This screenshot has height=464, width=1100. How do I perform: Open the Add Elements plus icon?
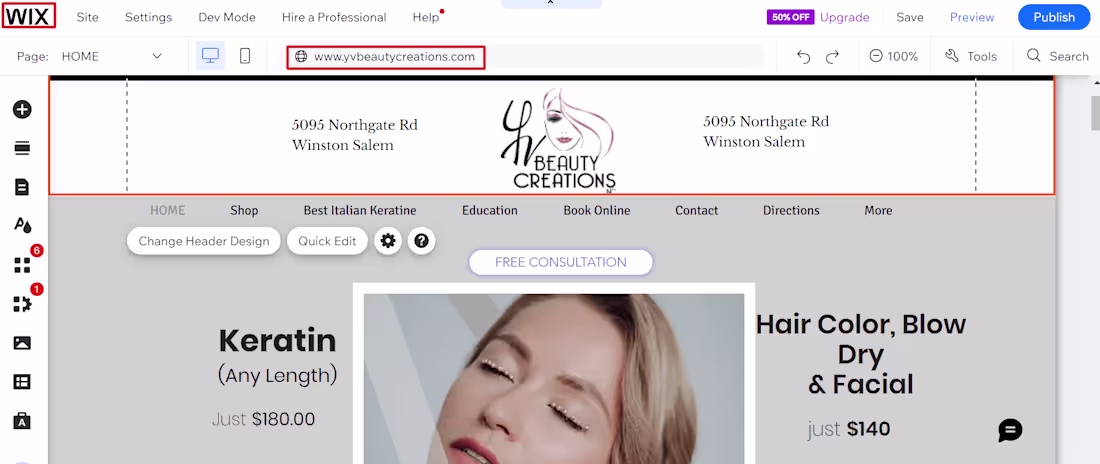[x=22, y=110]
